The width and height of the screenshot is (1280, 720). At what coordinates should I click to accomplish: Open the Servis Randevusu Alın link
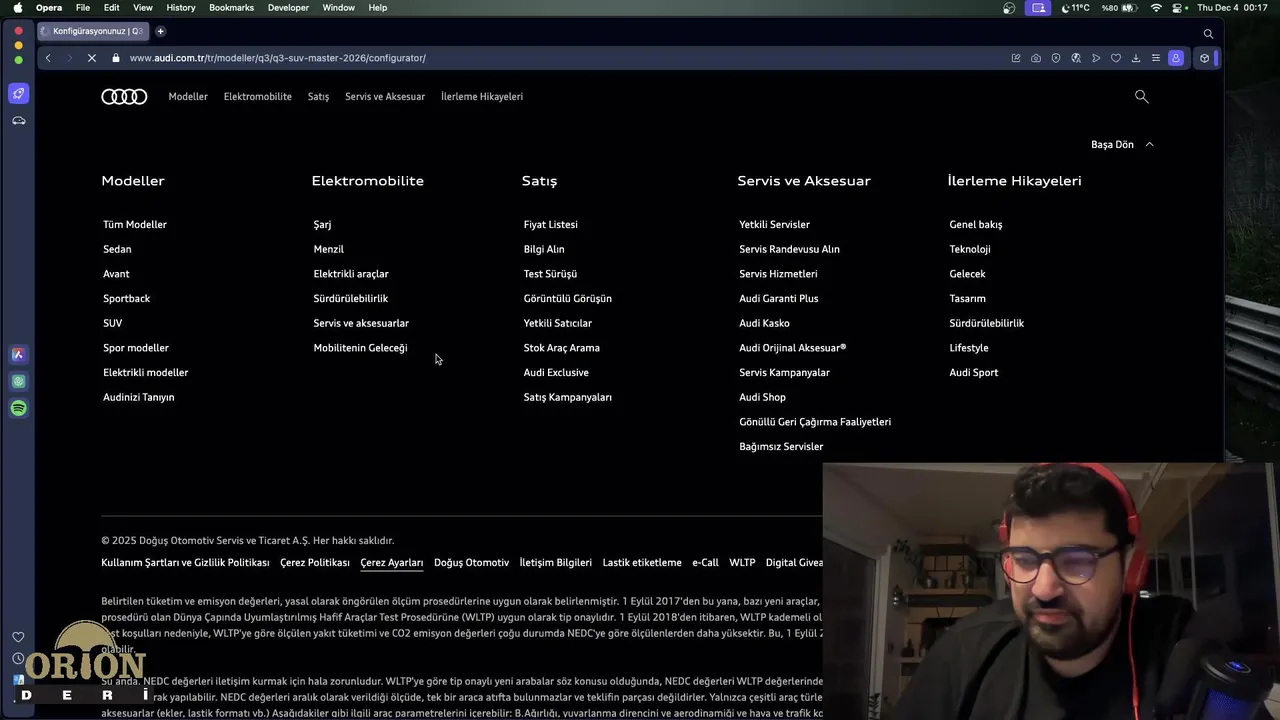tap(789, 249)
